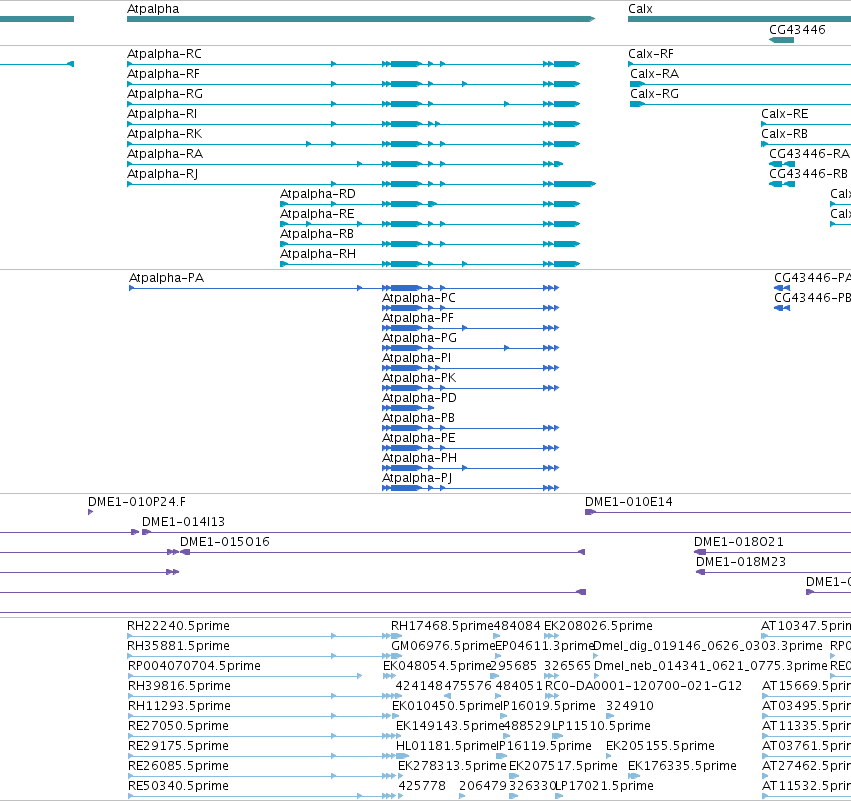Image resolution: width=851 pixels, height=801 pixels.
Task: Select the DME1-010P24.F BAC label
Action: click(137, 502)
